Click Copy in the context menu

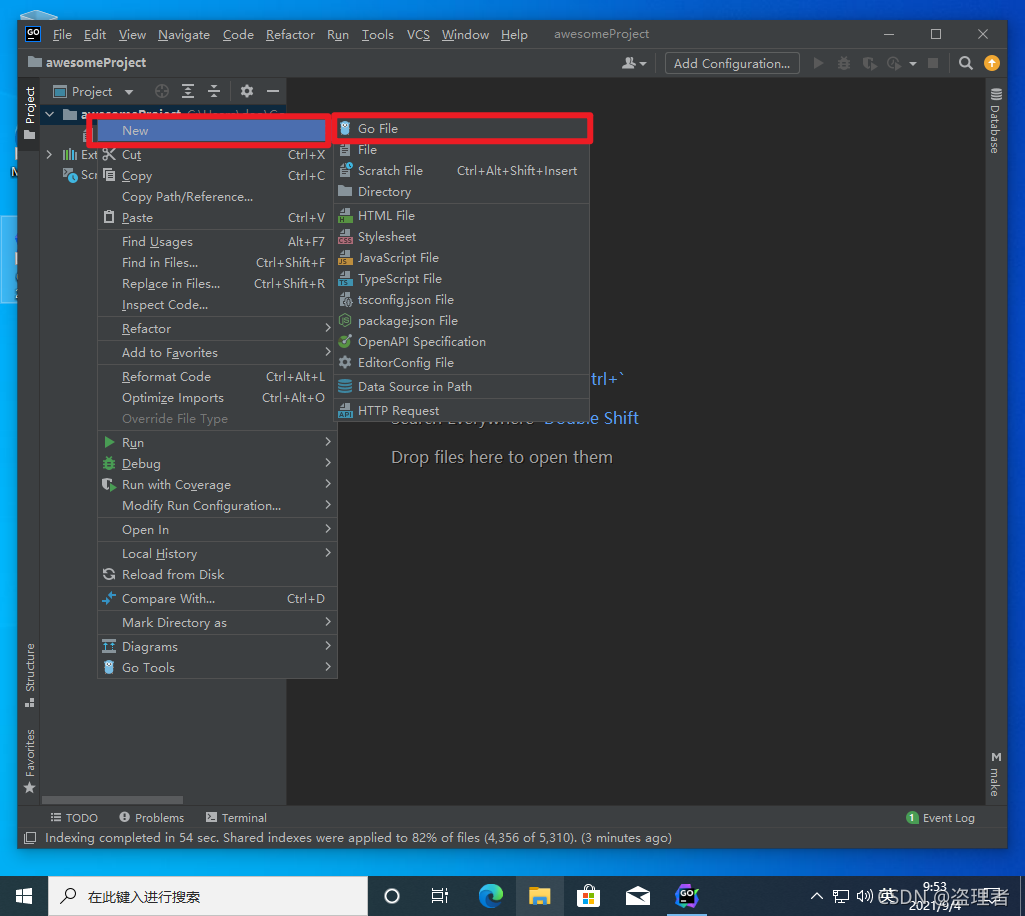(217, 176)
